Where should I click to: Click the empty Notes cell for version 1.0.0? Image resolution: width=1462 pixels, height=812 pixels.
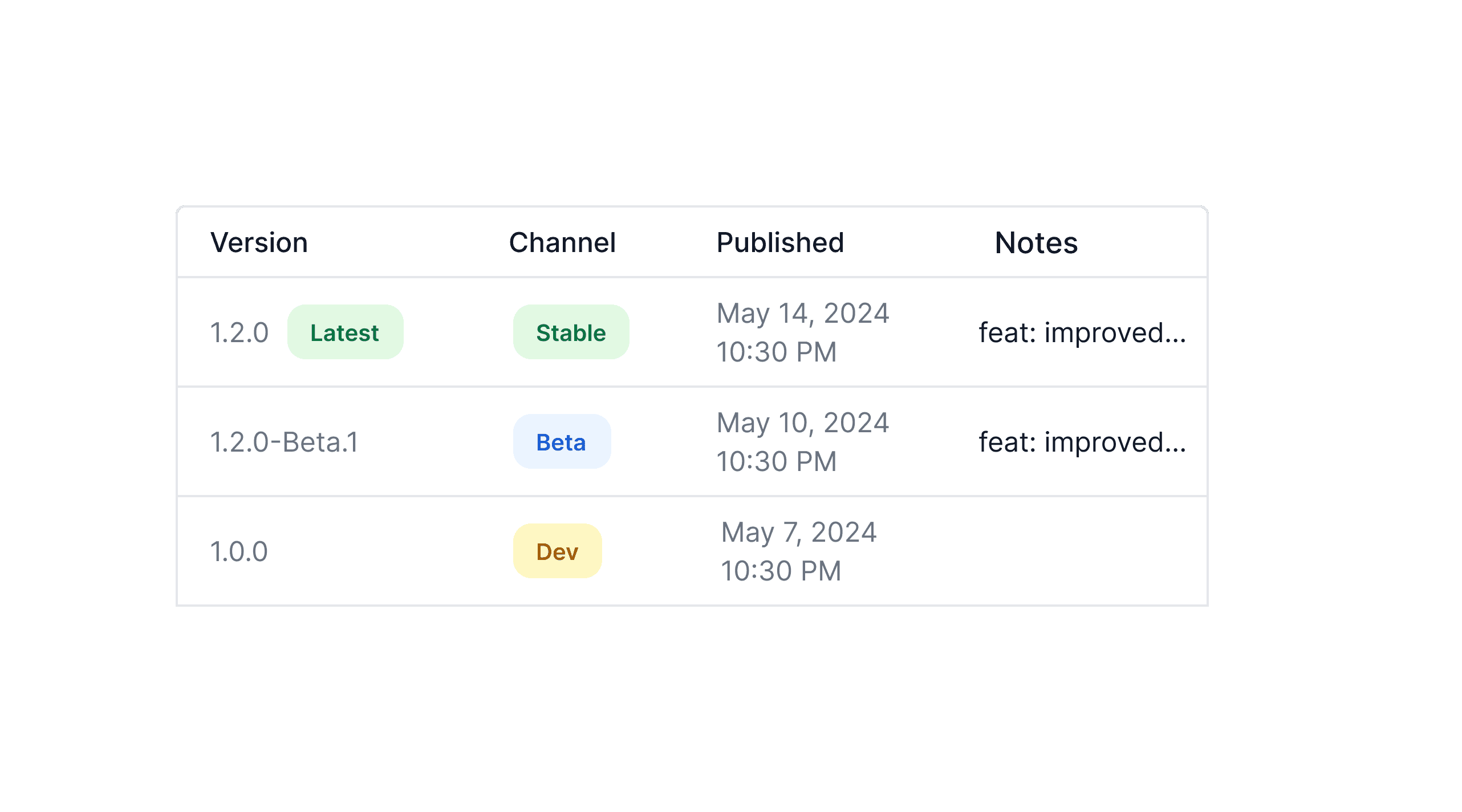1082,550
